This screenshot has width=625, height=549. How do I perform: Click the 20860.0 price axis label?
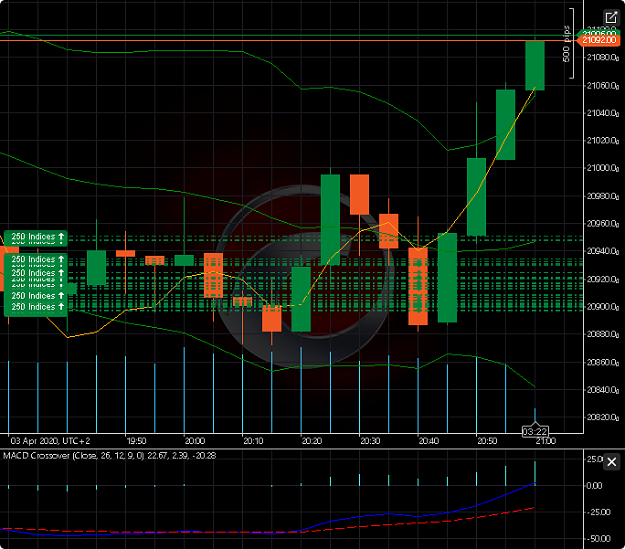tap(603, 362)
